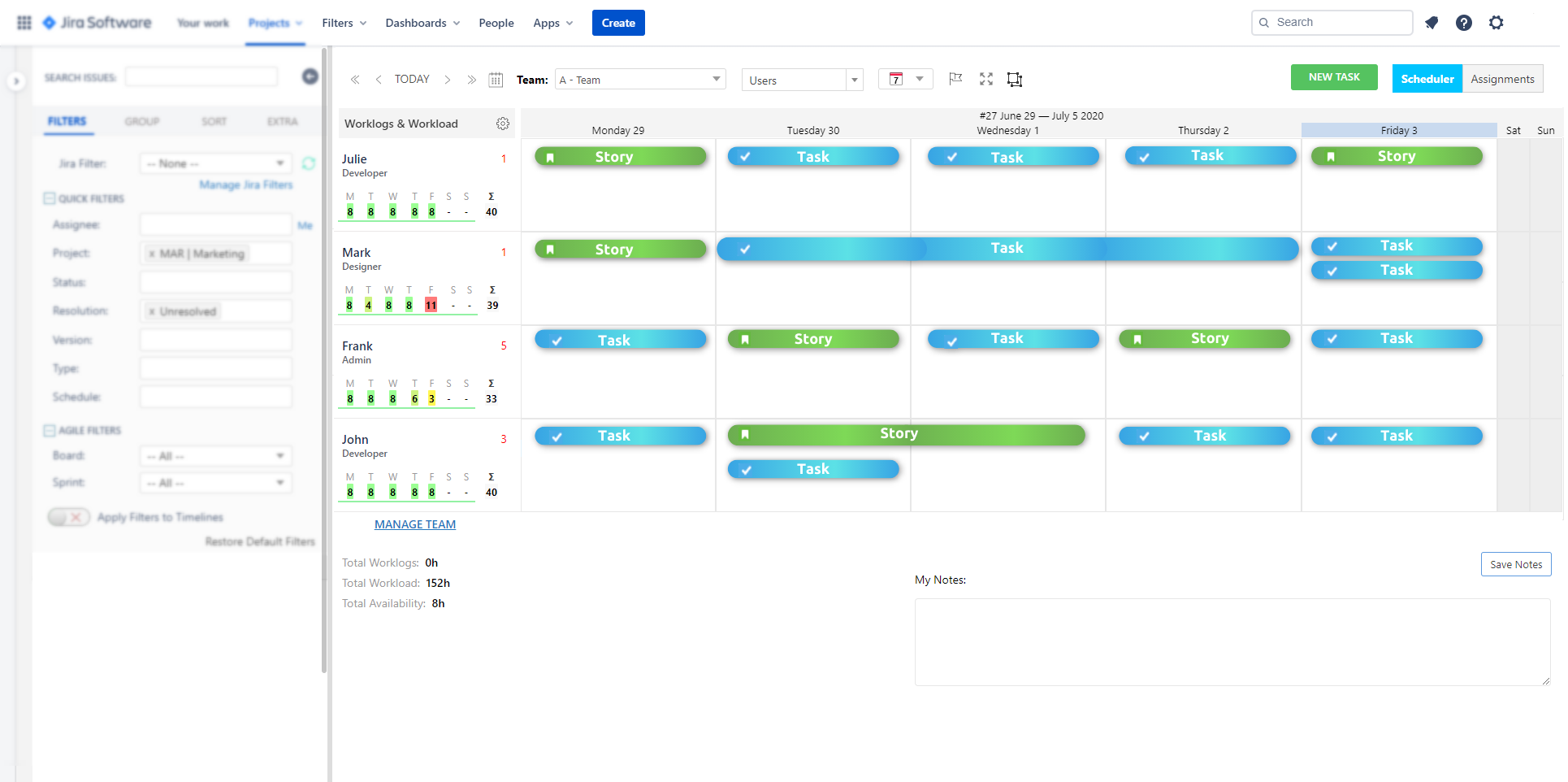Image resolution: width=1568 pixels, height=782 pixels.
Task: Open the Dashboards menu
Action: (x=422, y=23)
